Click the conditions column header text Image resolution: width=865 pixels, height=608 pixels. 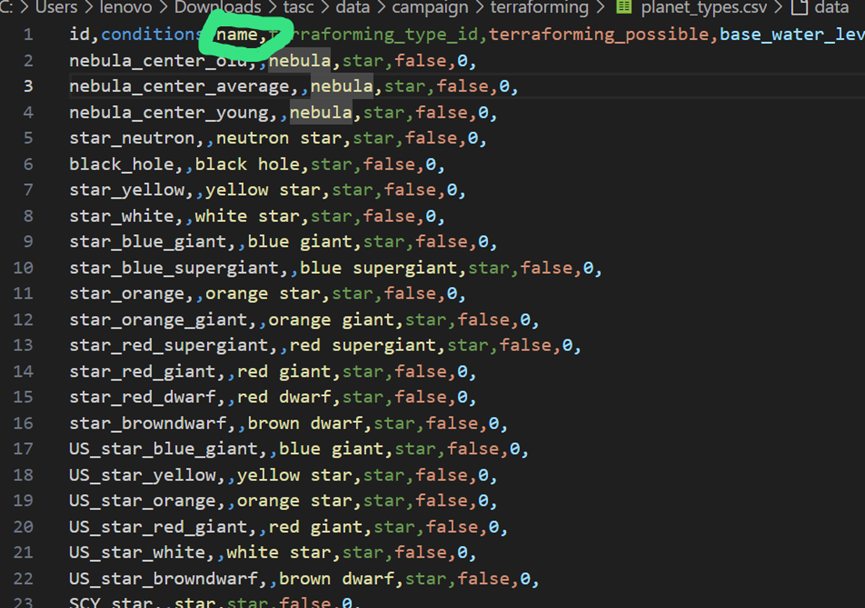(148, 35)
